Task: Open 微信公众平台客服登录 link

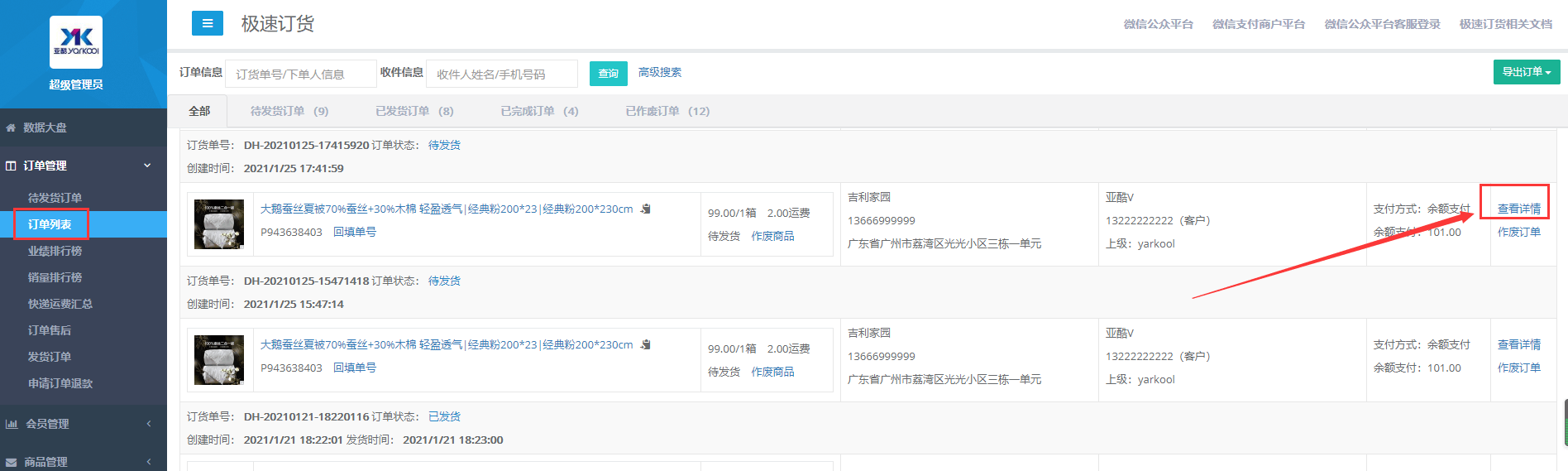Action: point(1382,24)
